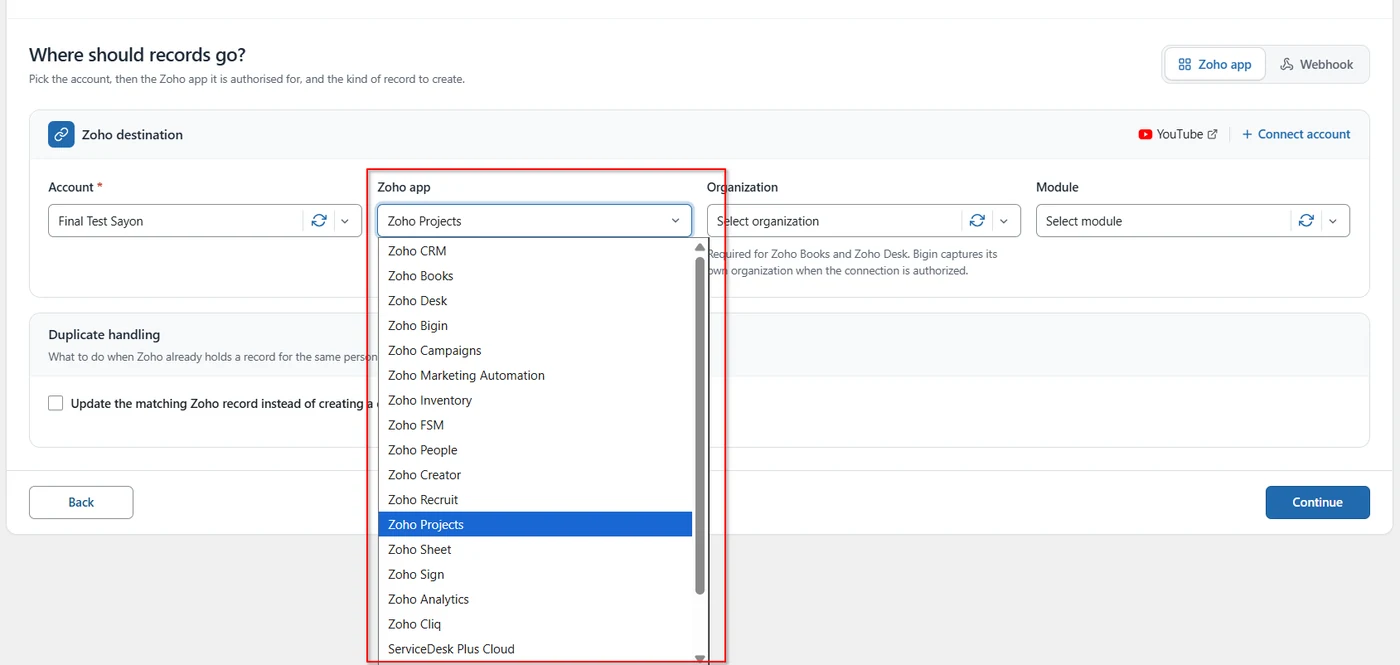Open the YouTube external link
1400x665 pixels.
[x=1178, y=134]
